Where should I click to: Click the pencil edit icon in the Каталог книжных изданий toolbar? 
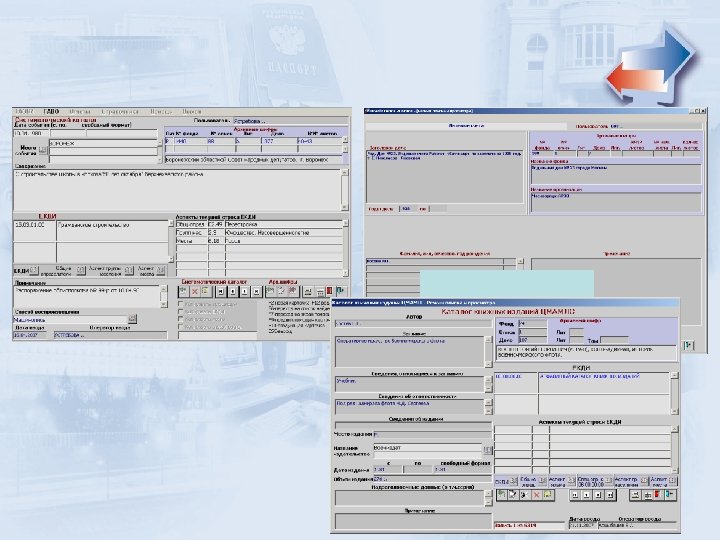point(513,495)
